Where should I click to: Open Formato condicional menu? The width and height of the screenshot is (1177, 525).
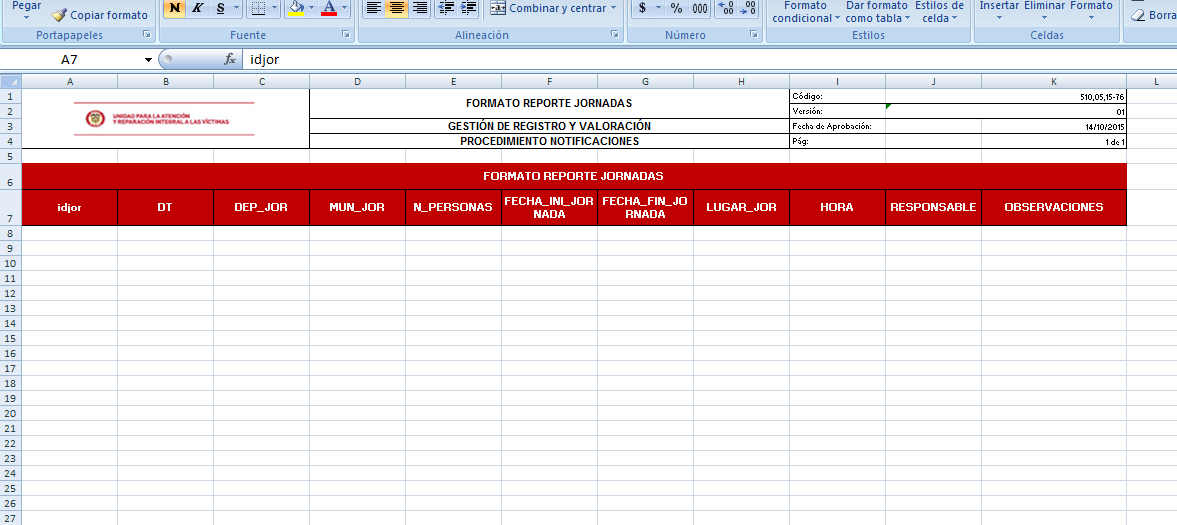pyautogui.click(x=805, y=11)
